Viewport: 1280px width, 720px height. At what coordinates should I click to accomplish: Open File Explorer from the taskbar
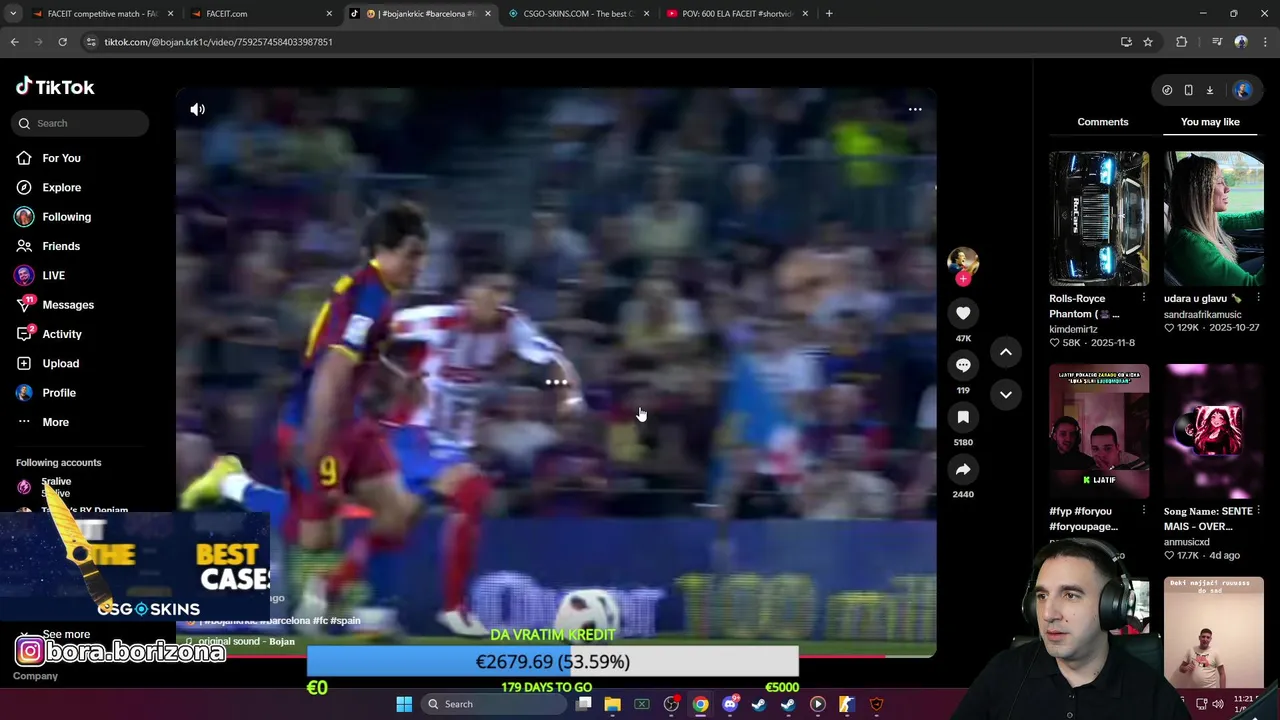(x=612, y=704)
